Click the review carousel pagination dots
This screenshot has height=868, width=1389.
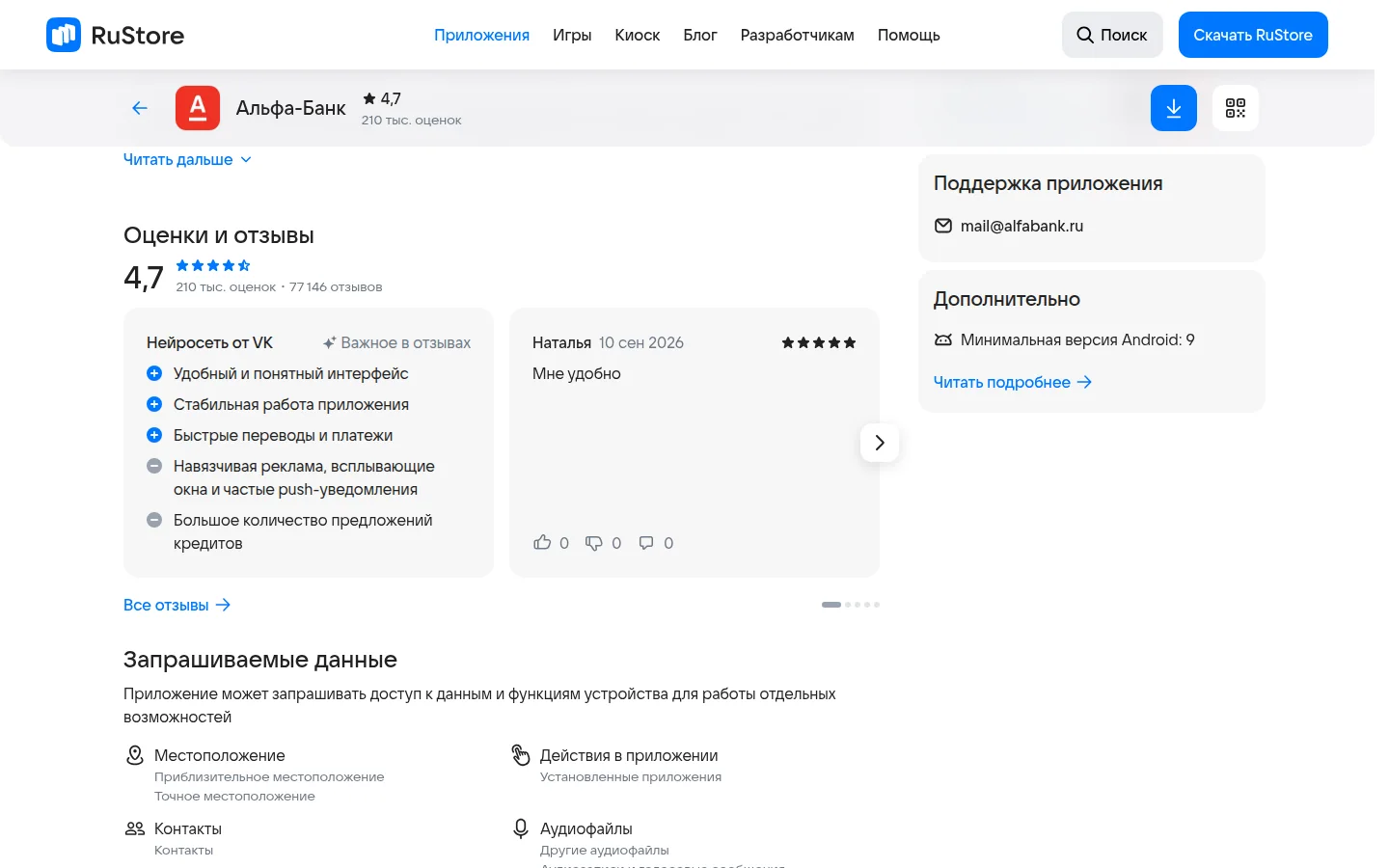coord(851,605)
